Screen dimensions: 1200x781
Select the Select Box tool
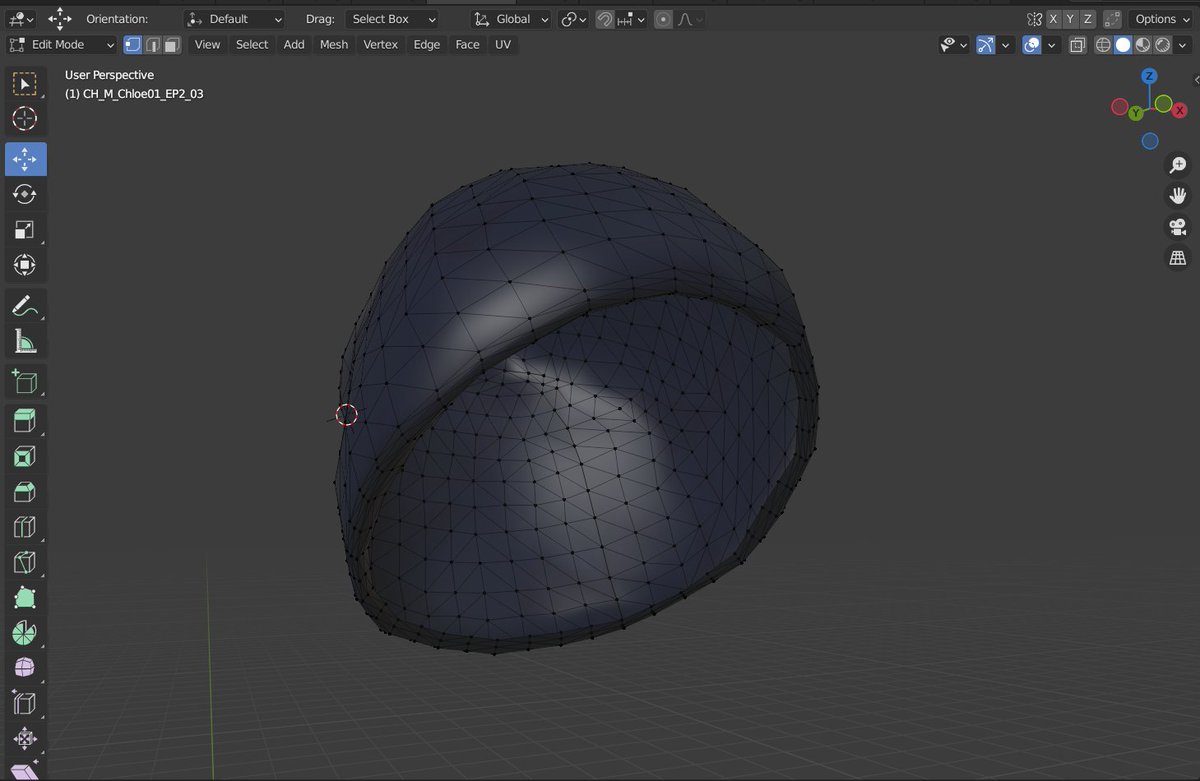click(x=25, y=84)
